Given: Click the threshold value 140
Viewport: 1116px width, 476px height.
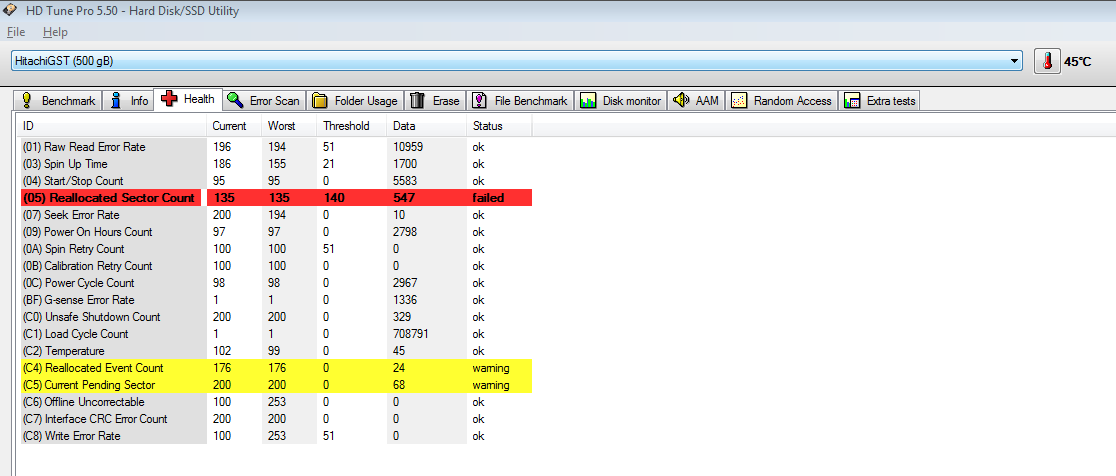Looking at the screenshot, I should pos(334,198).
